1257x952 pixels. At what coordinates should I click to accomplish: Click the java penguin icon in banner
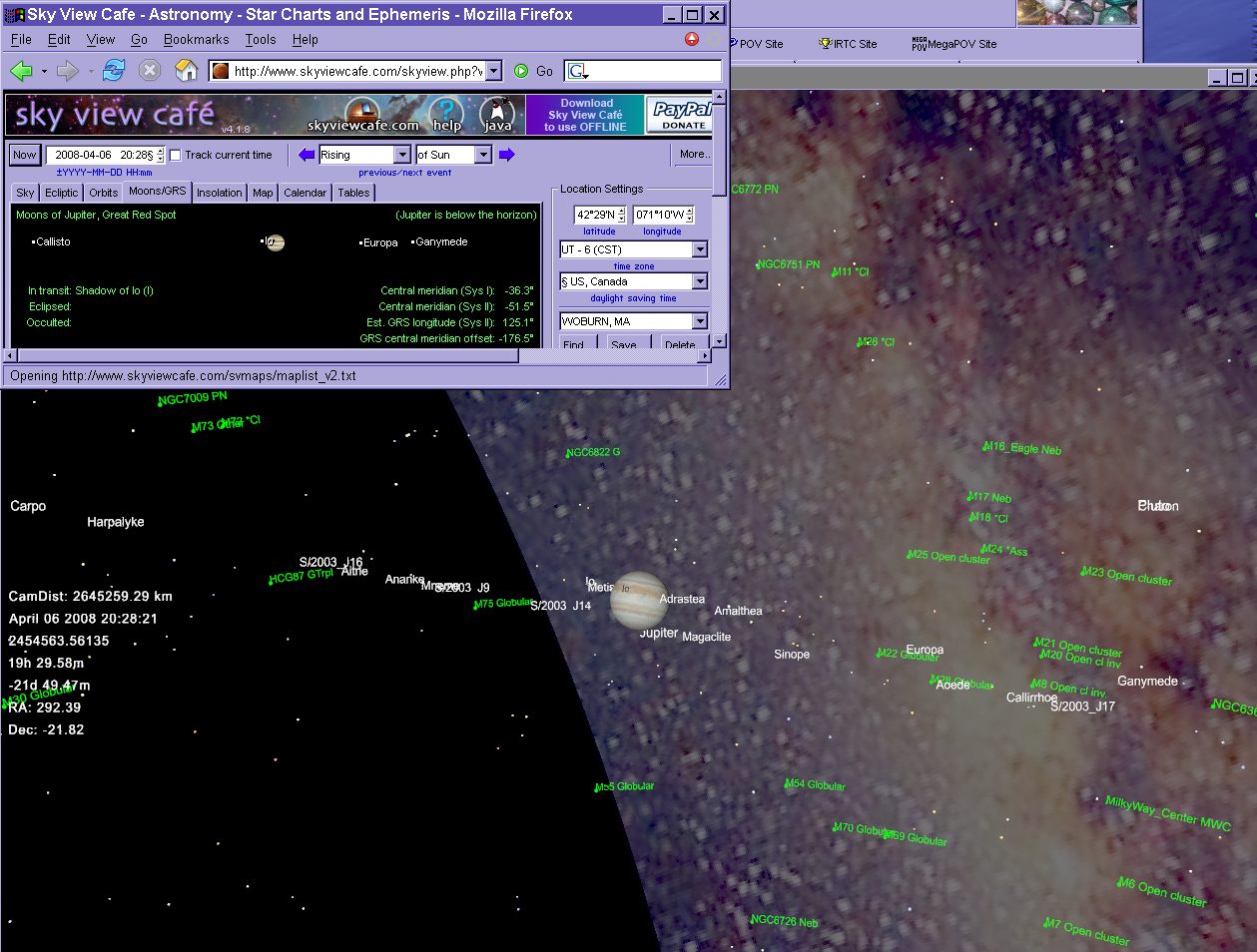coord(497,115)
